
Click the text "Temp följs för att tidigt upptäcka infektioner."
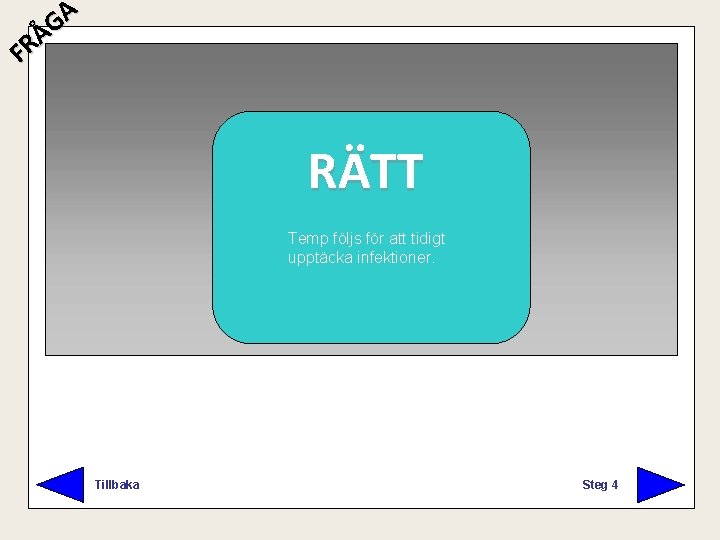pyautogui.click(x=366, y=248)
